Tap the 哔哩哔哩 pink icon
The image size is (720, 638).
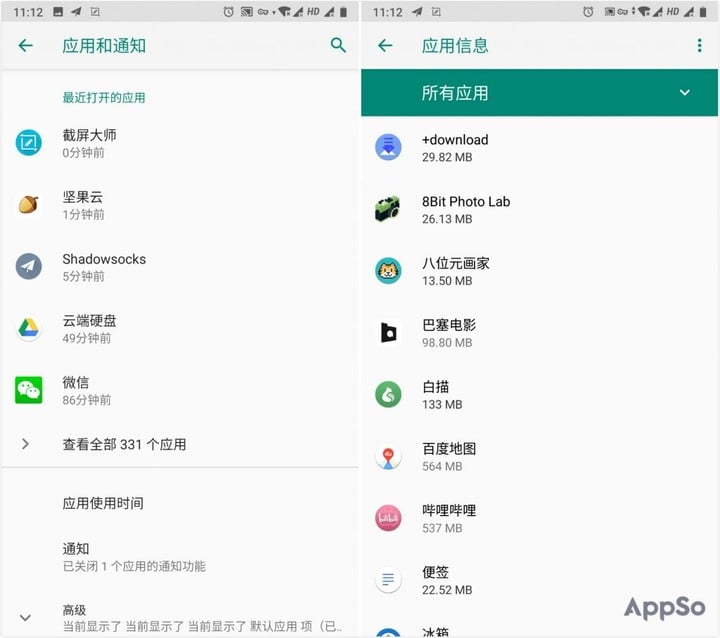[388, 518]
